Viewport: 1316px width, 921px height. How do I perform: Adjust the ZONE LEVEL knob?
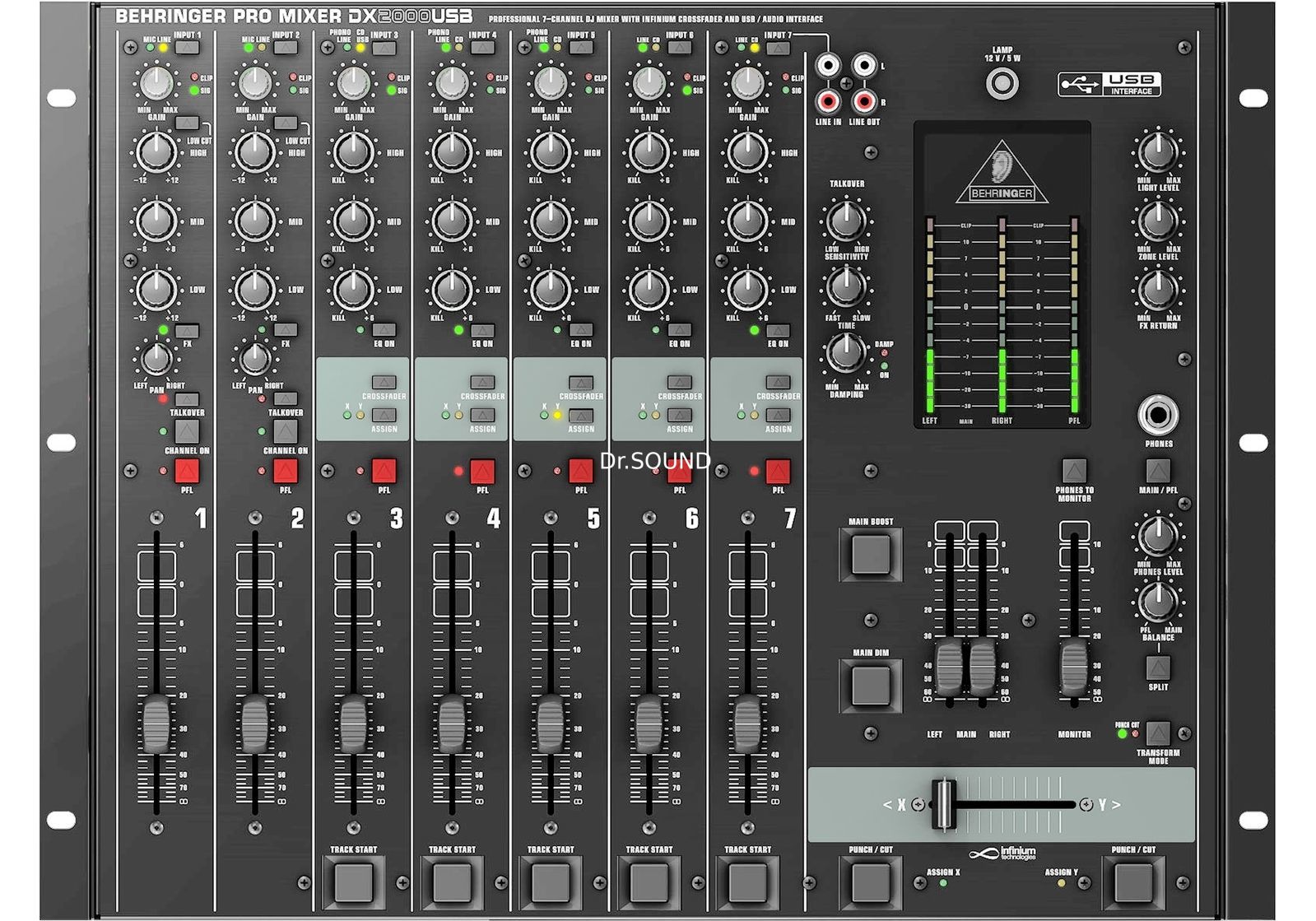point(1157,220)
